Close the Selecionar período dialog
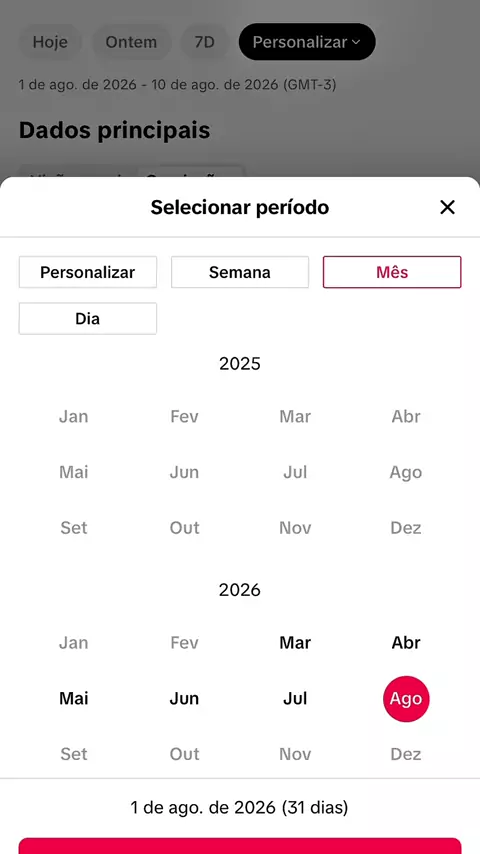 pyautogui.click(x=447, y=207)
